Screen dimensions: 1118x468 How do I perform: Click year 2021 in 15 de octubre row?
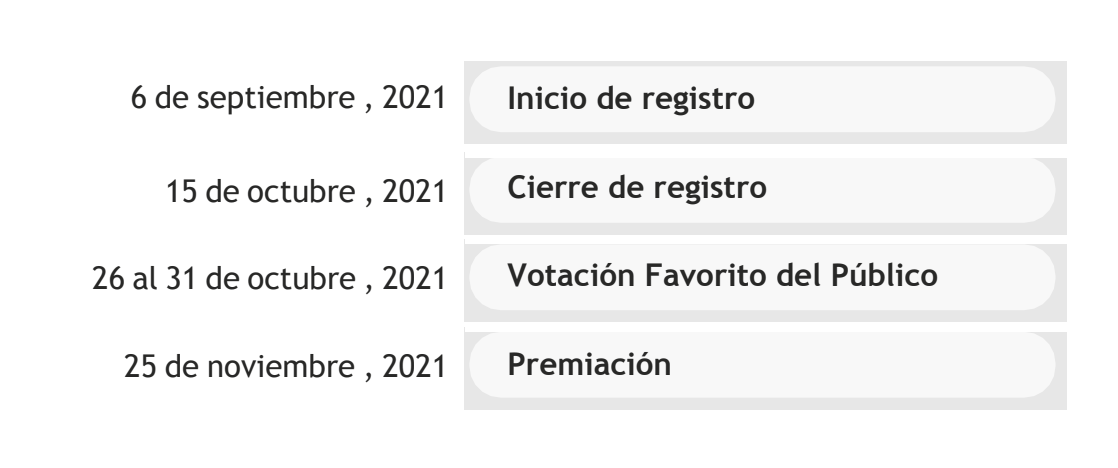point(414,191)
